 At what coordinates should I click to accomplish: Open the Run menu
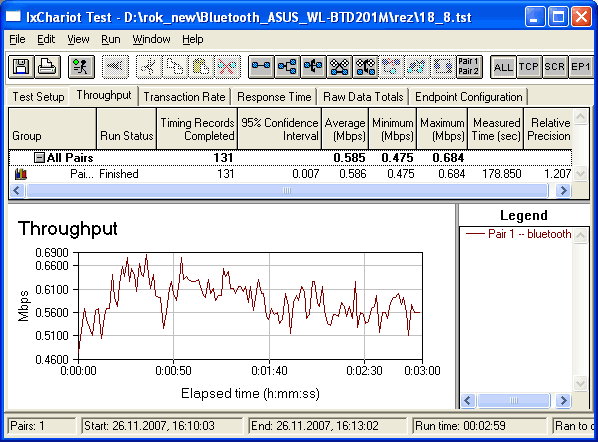coord(111,39)
